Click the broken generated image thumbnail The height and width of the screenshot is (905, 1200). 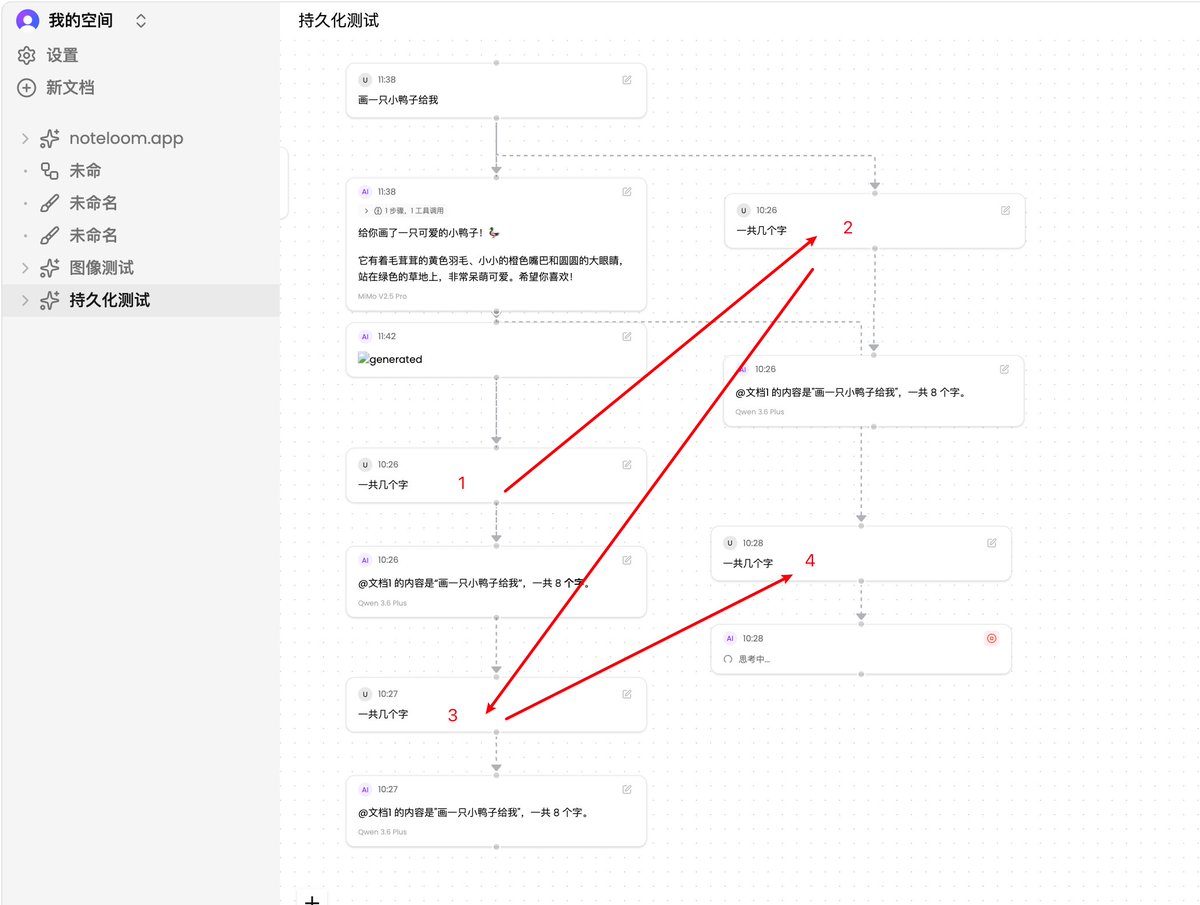click(390, 359)
